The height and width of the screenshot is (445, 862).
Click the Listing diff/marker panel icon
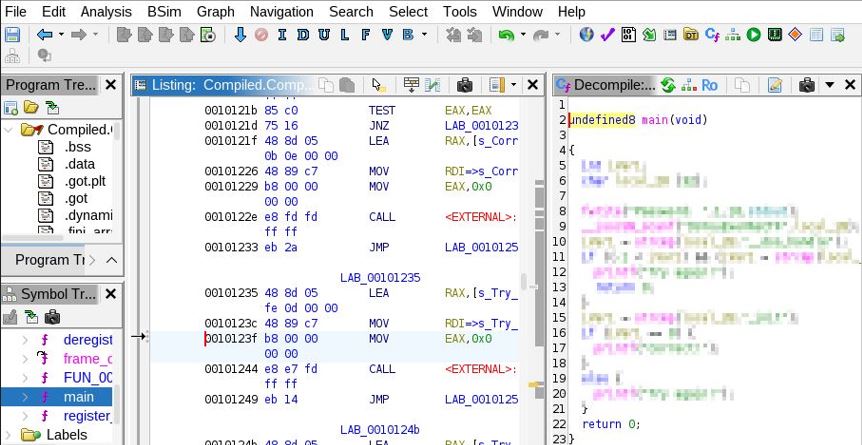pyautogui.click(x=434, y=85)
